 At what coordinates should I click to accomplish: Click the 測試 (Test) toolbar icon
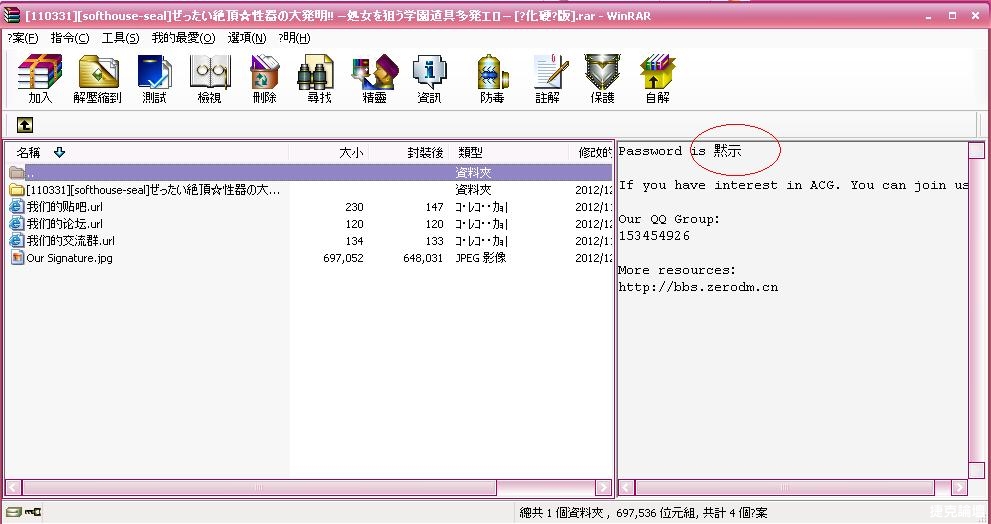point(154,78)
